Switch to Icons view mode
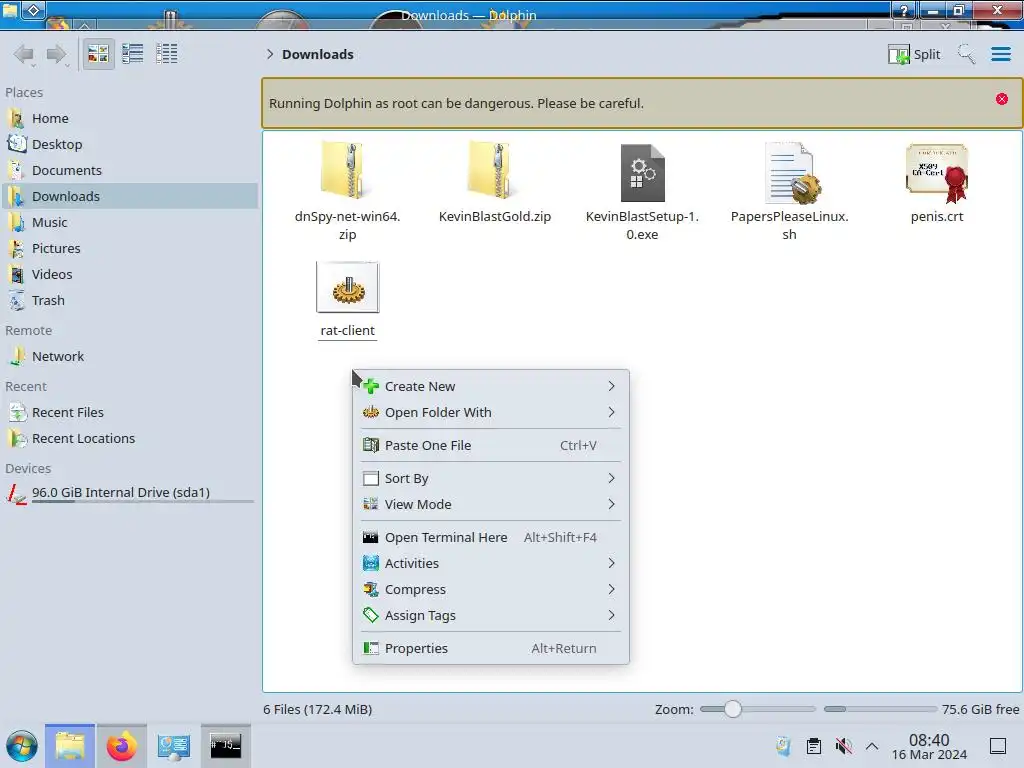The height and width of the screenshot is (768, 1024). [98, 54]
